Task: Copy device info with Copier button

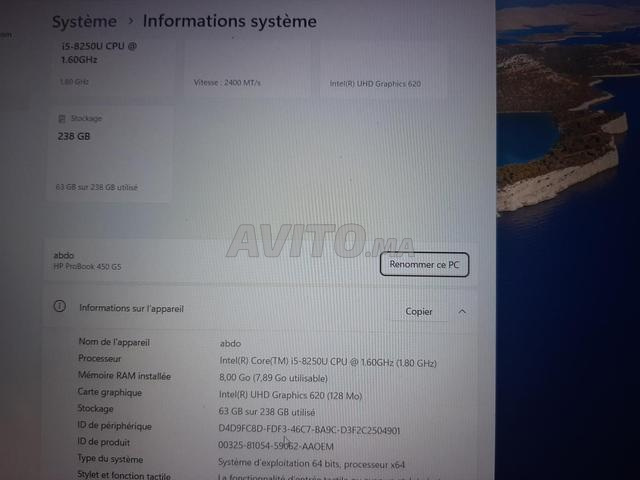Action: pos(419,311)
